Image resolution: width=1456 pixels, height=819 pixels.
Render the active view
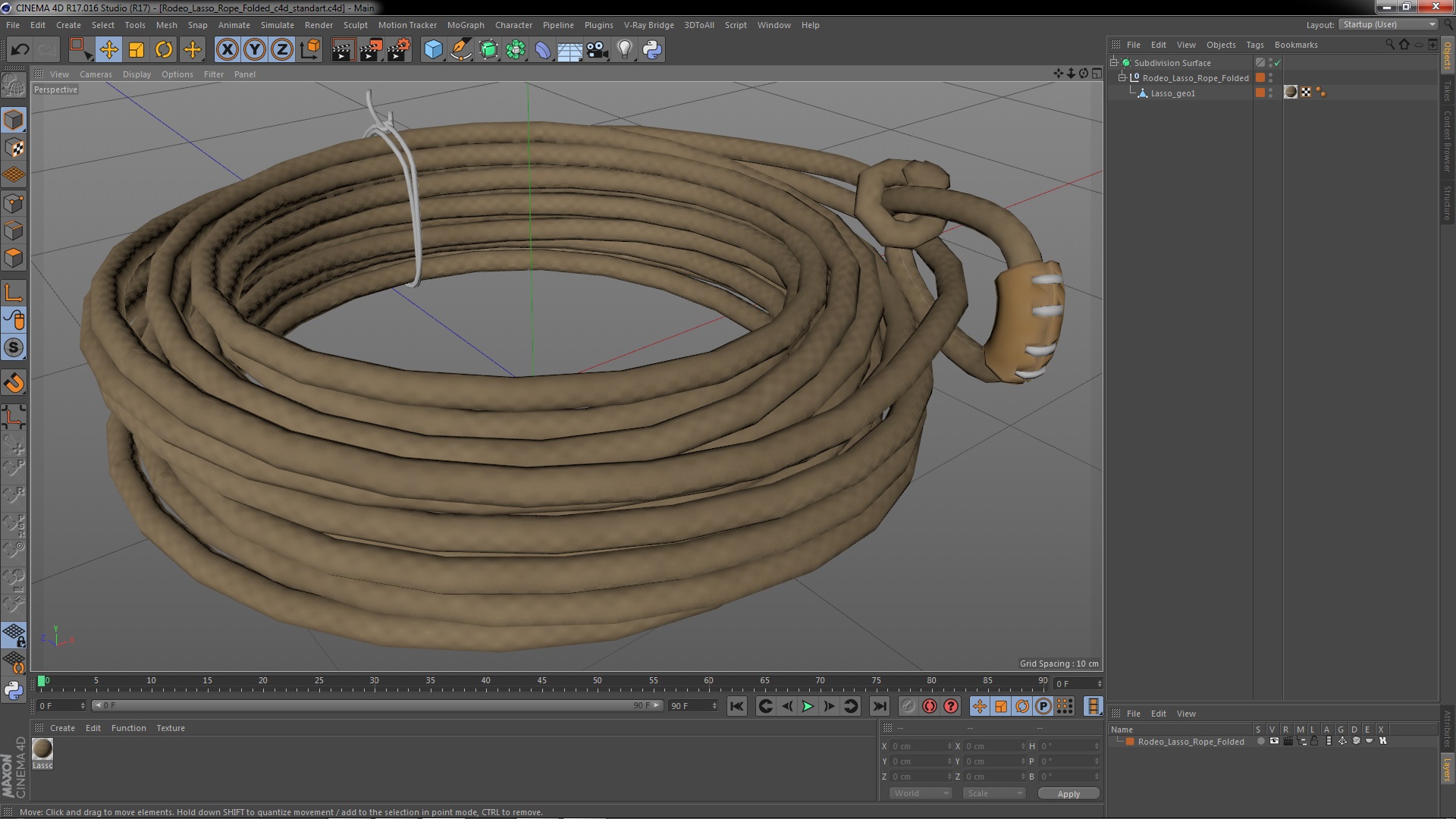343,50
